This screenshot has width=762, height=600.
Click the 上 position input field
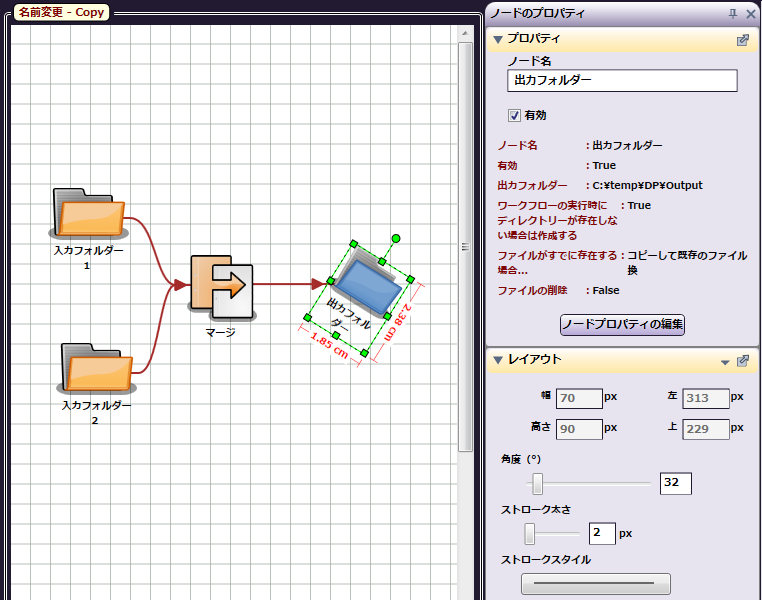[706, 429]
